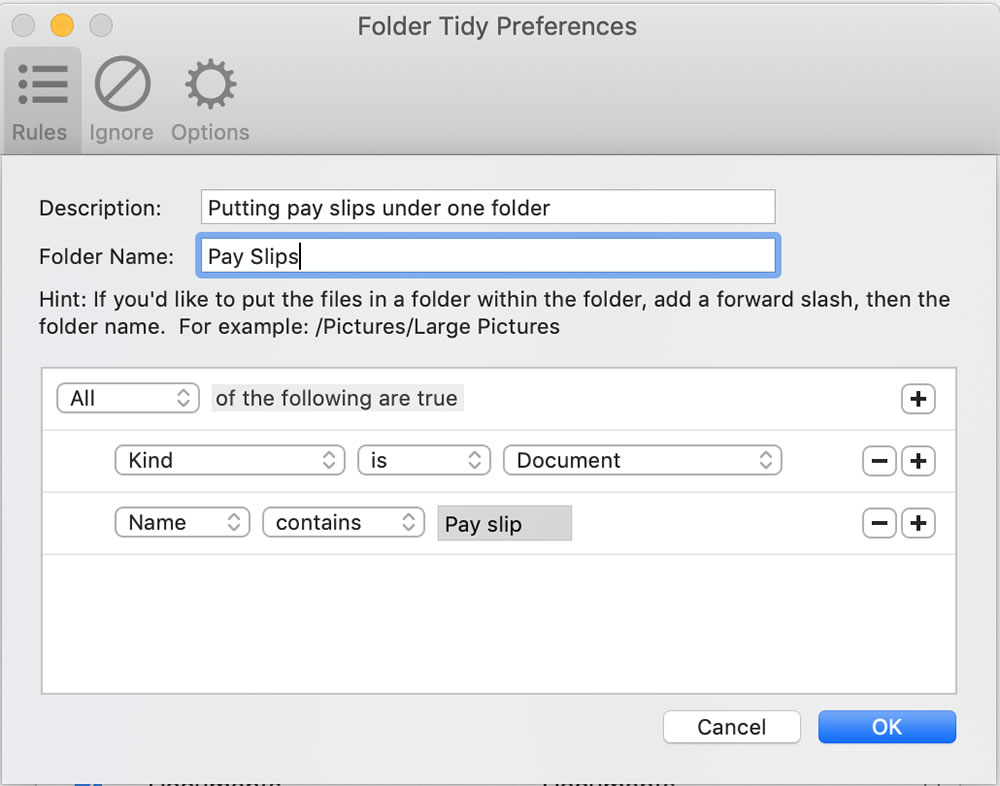Open the Kind attribute dropdown
This screenshot has width=1000, height=786.
click(x=230, y=460)
